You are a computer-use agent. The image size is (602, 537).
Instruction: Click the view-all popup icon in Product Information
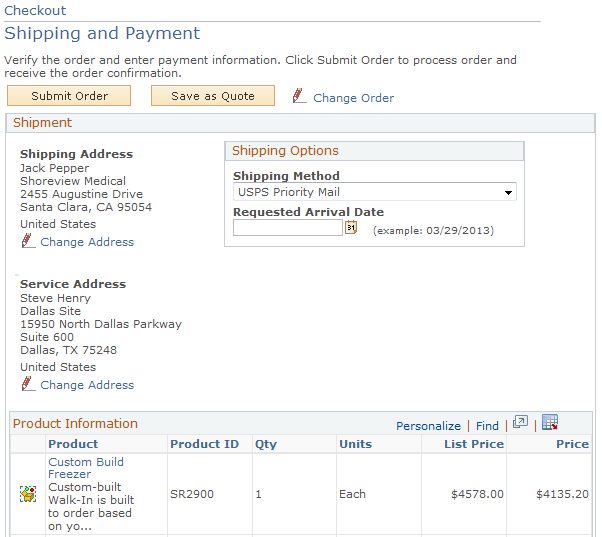coord(520,423)
